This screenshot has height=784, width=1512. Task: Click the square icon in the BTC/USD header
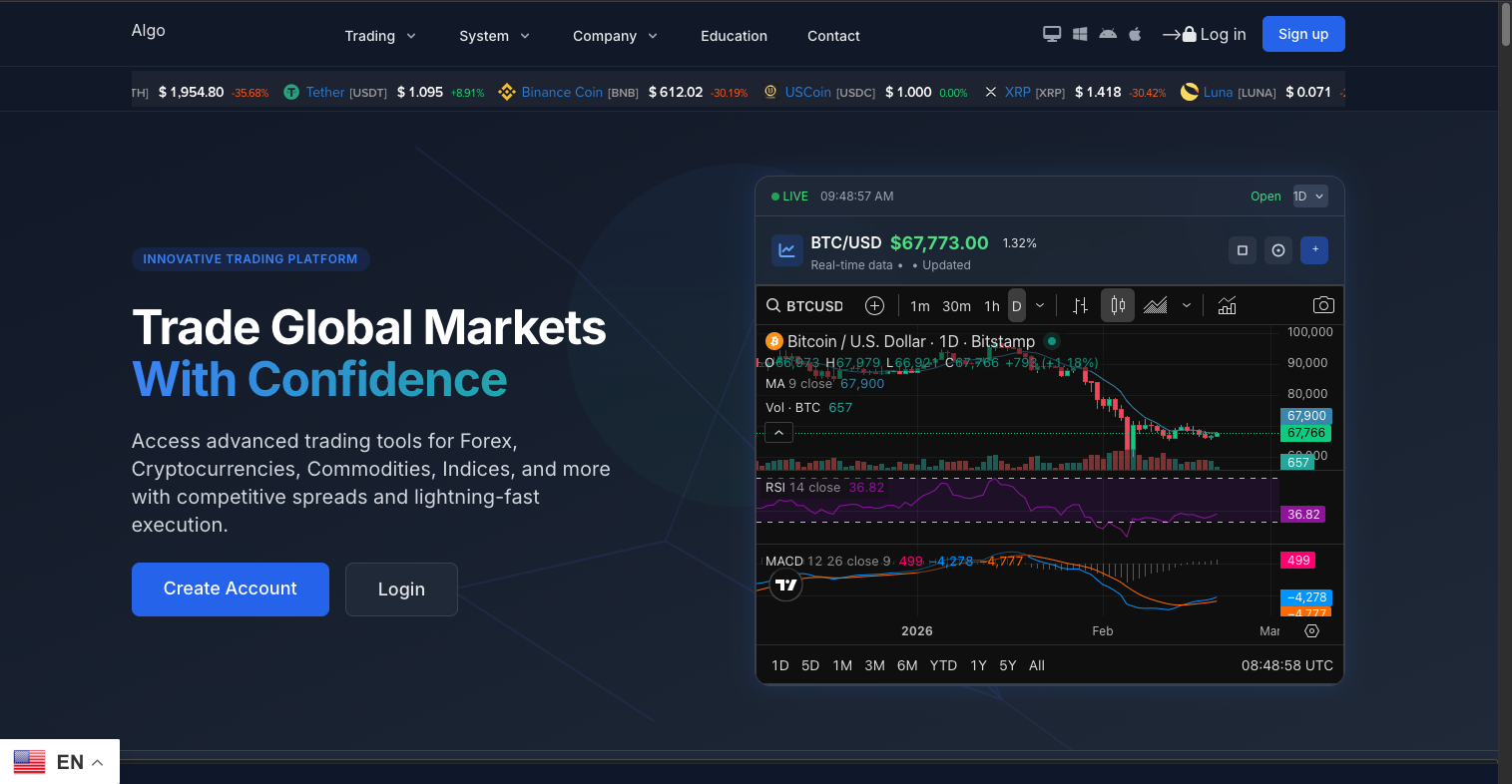1243,250
